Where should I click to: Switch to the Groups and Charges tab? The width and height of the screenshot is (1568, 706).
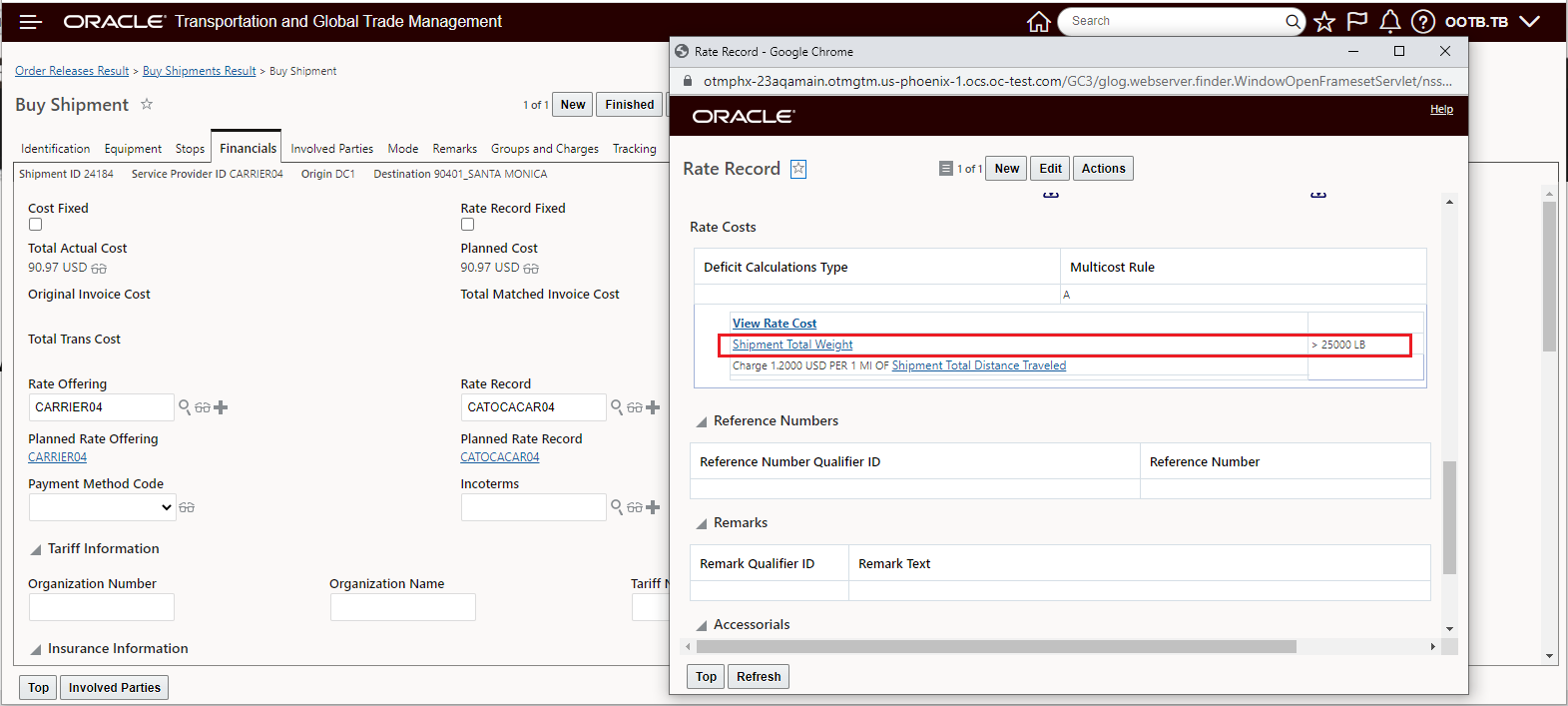pos(545,149)
